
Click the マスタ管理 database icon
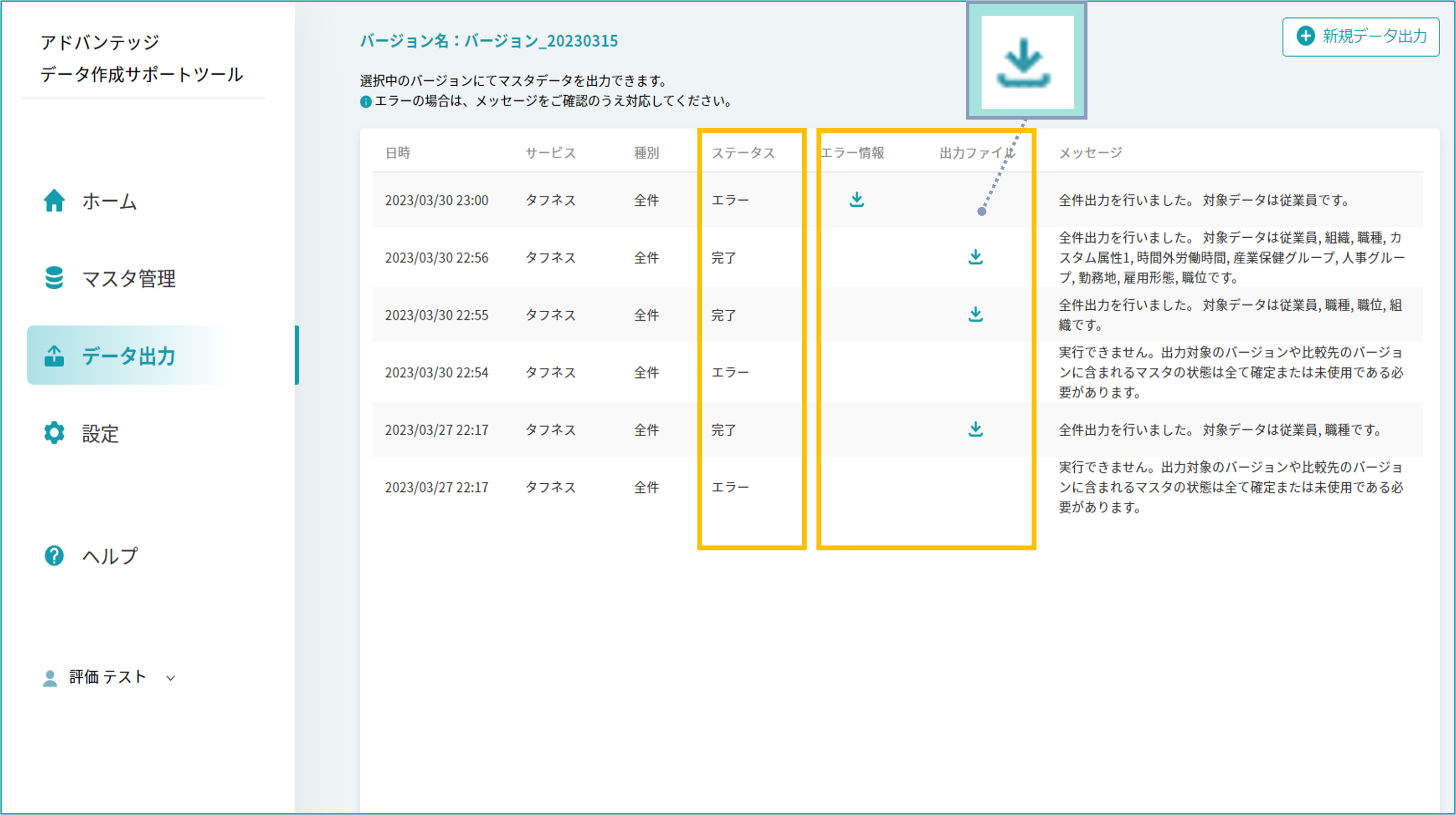coord(54,278)
